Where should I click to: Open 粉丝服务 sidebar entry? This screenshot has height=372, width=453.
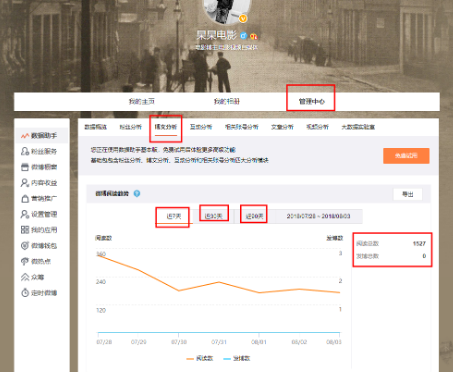pyautogui.click(x=39, y=151)
